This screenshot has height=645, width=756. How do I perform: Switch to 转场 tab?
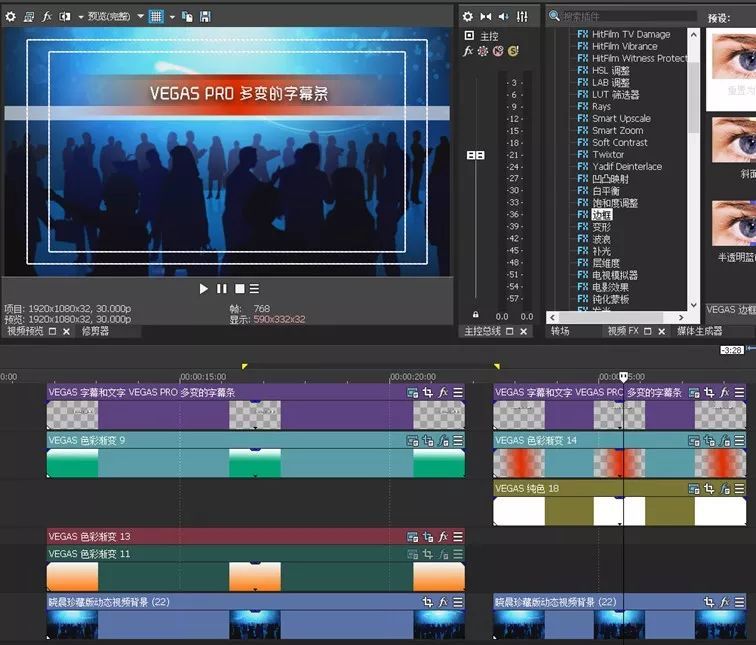(560, 331)
